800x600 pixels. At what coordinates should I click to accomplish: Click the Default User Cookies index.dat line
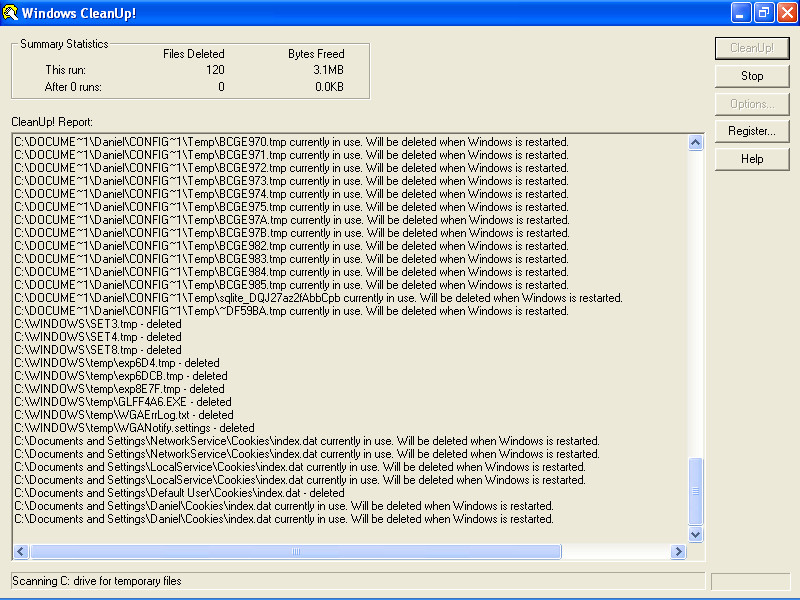(180, 493)
